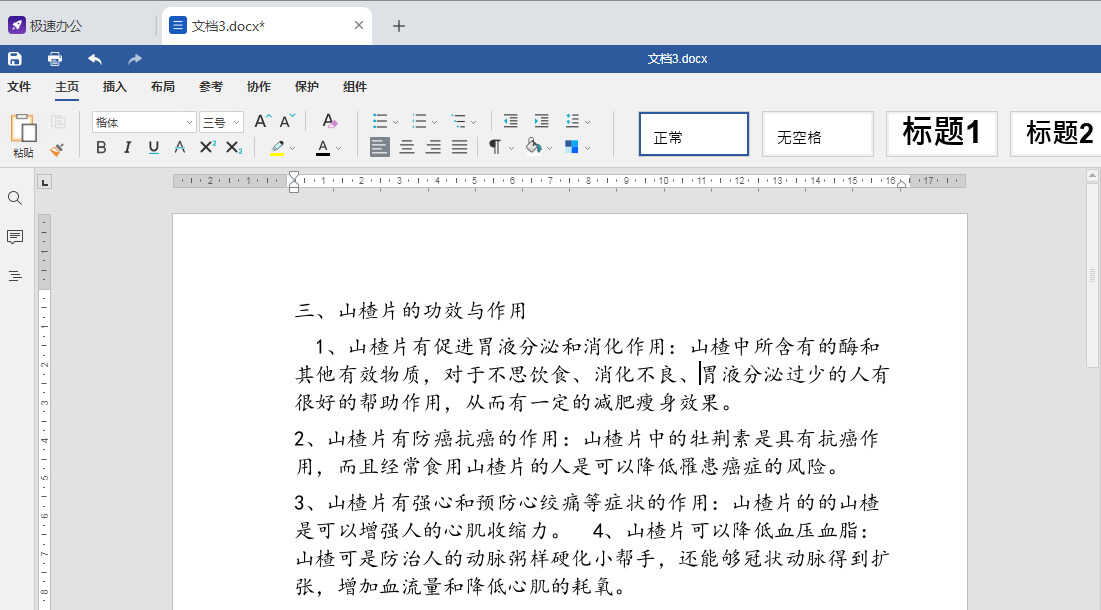Toggle left text alignment
The height and width of the screenshot is (610, 1101).
pos(379,147)
